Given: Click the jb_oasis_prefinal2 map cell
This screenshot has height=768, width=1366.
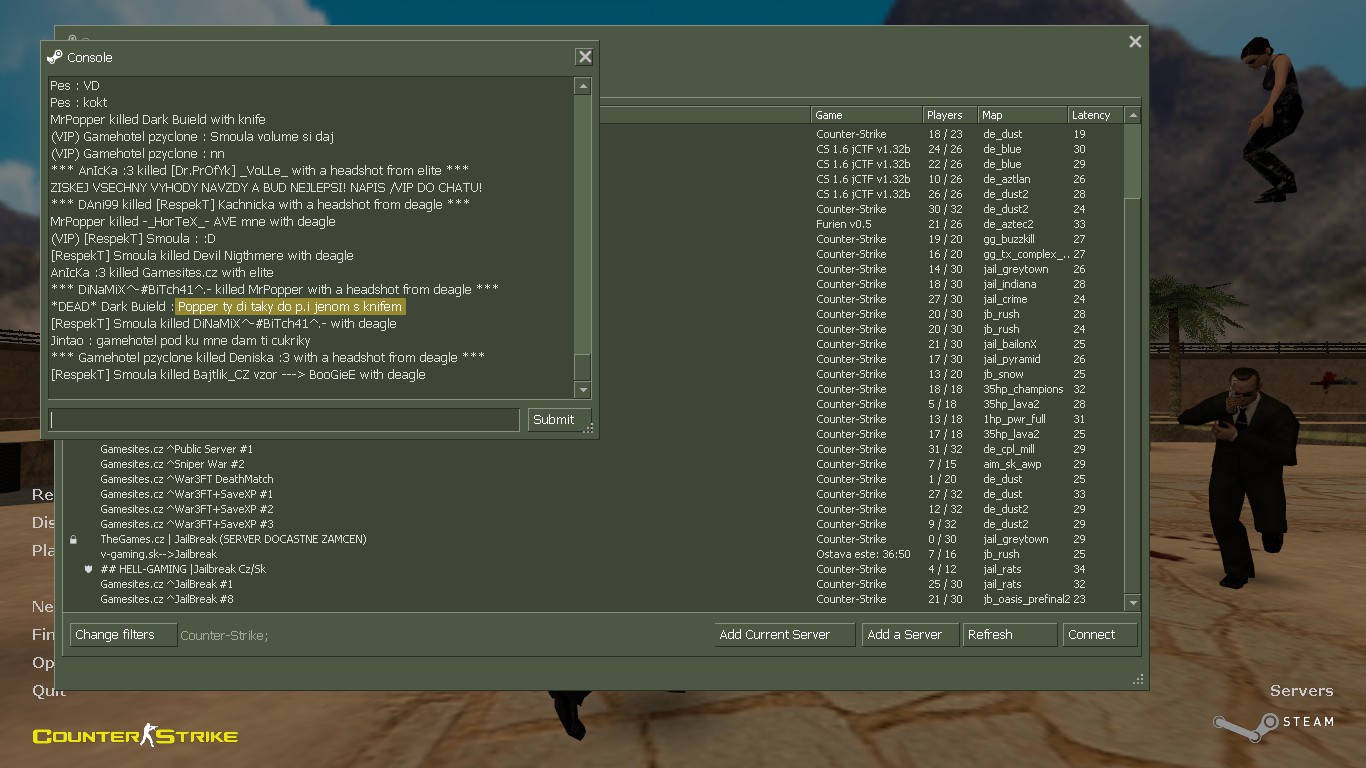Looking at the screenshot, I should (x=1026, y=600).
